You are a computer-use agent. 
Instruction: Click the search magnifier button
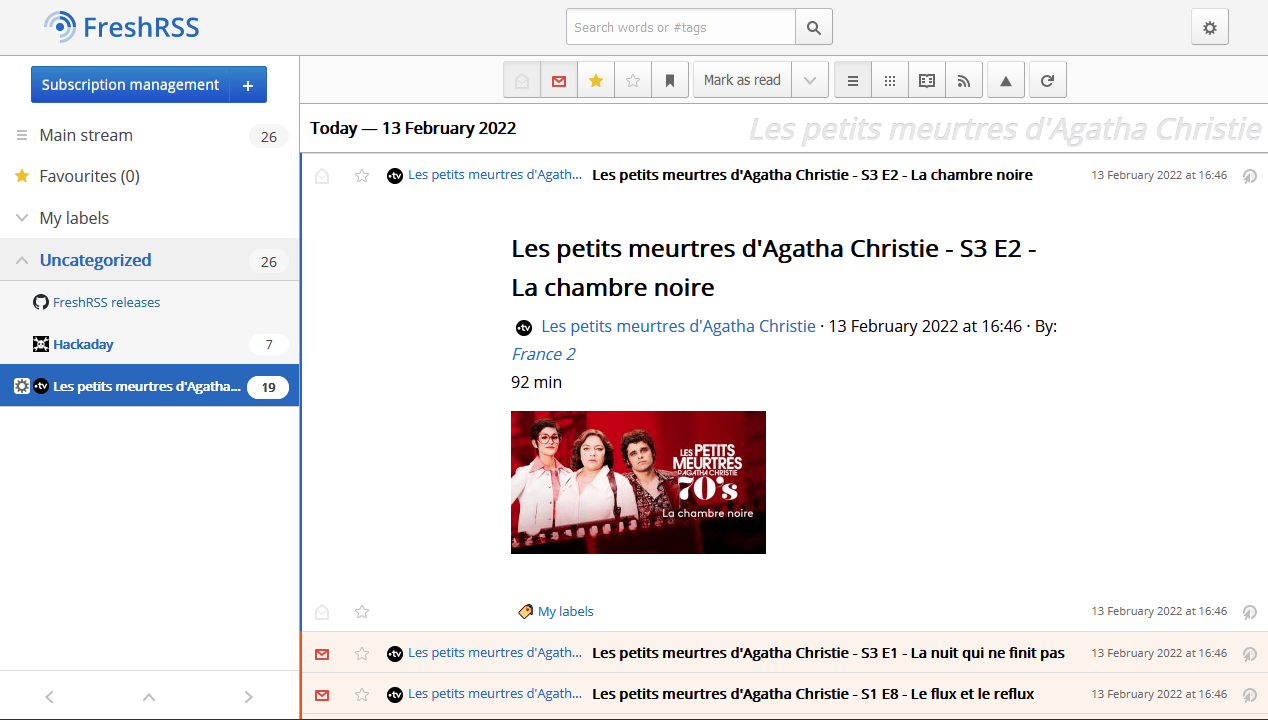click(814, 27)
